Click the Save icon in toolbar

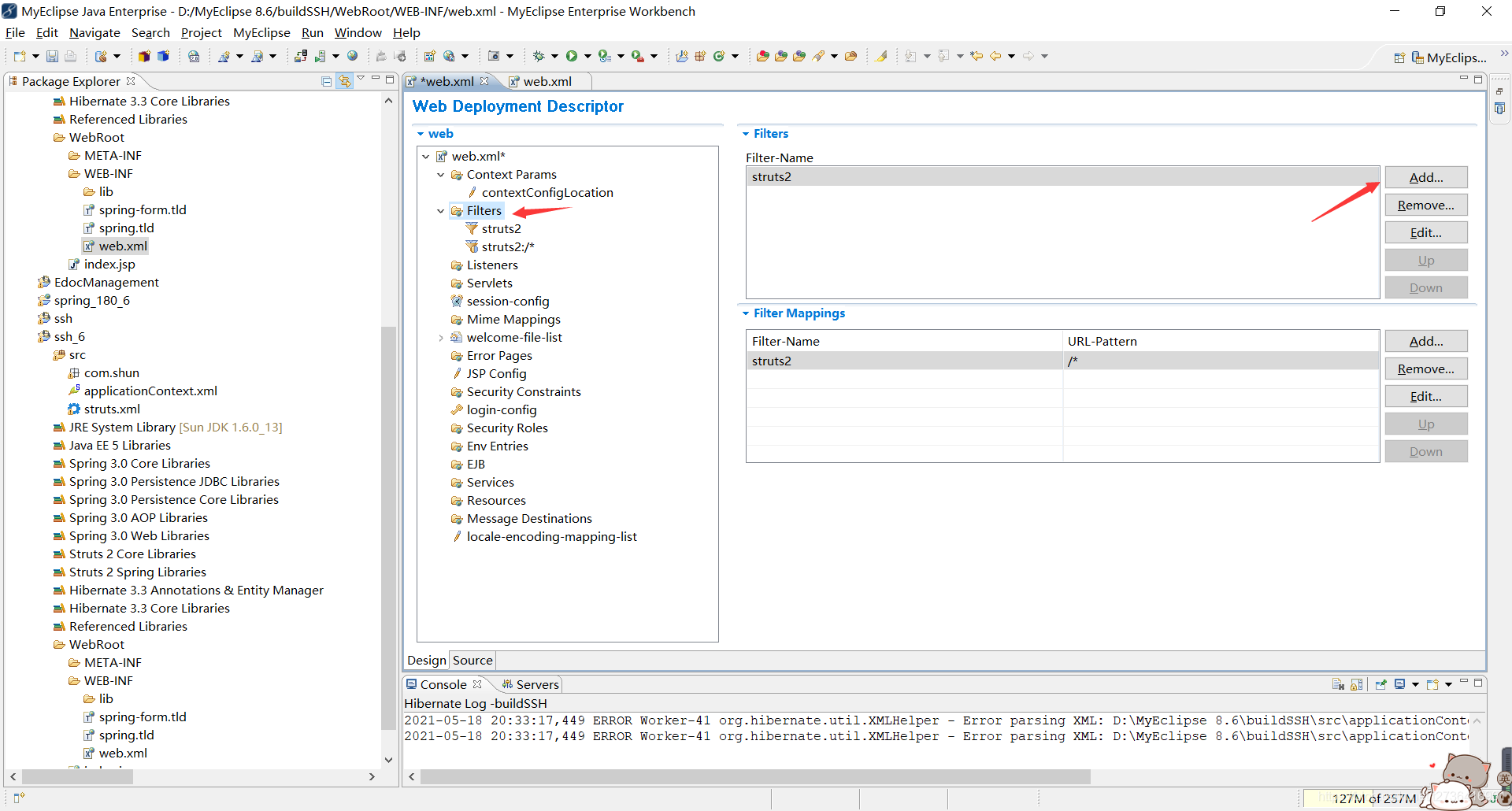click(52, 56)
